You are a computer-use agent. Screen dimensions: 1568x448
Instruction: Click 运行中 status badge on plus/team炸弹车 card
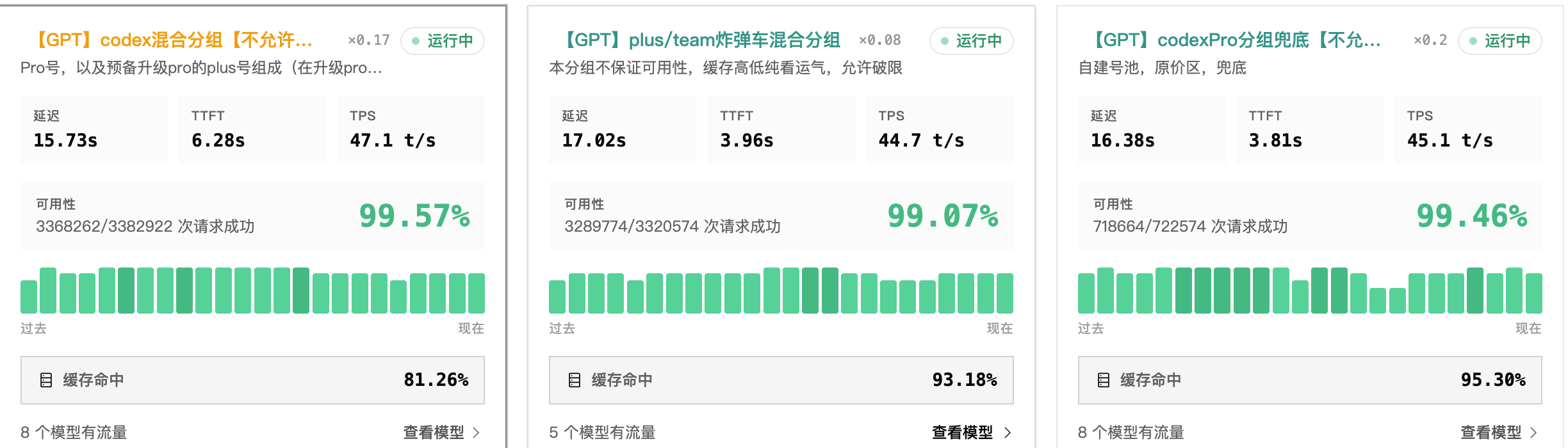tap(972, 41)
